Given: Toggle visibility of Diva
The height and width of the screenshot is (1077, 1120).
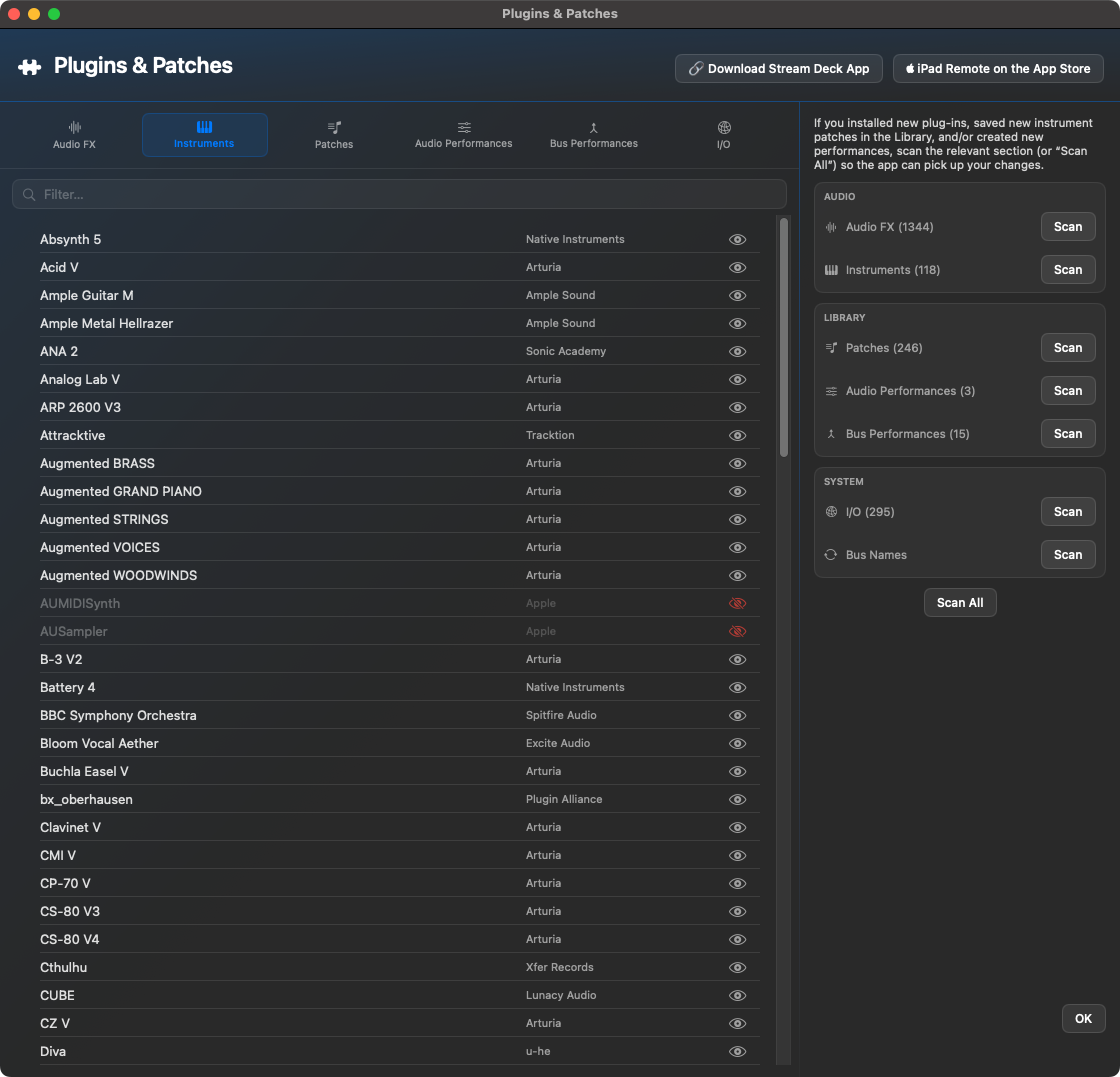Looking at the screenshot, I should tap(737, 1051).
